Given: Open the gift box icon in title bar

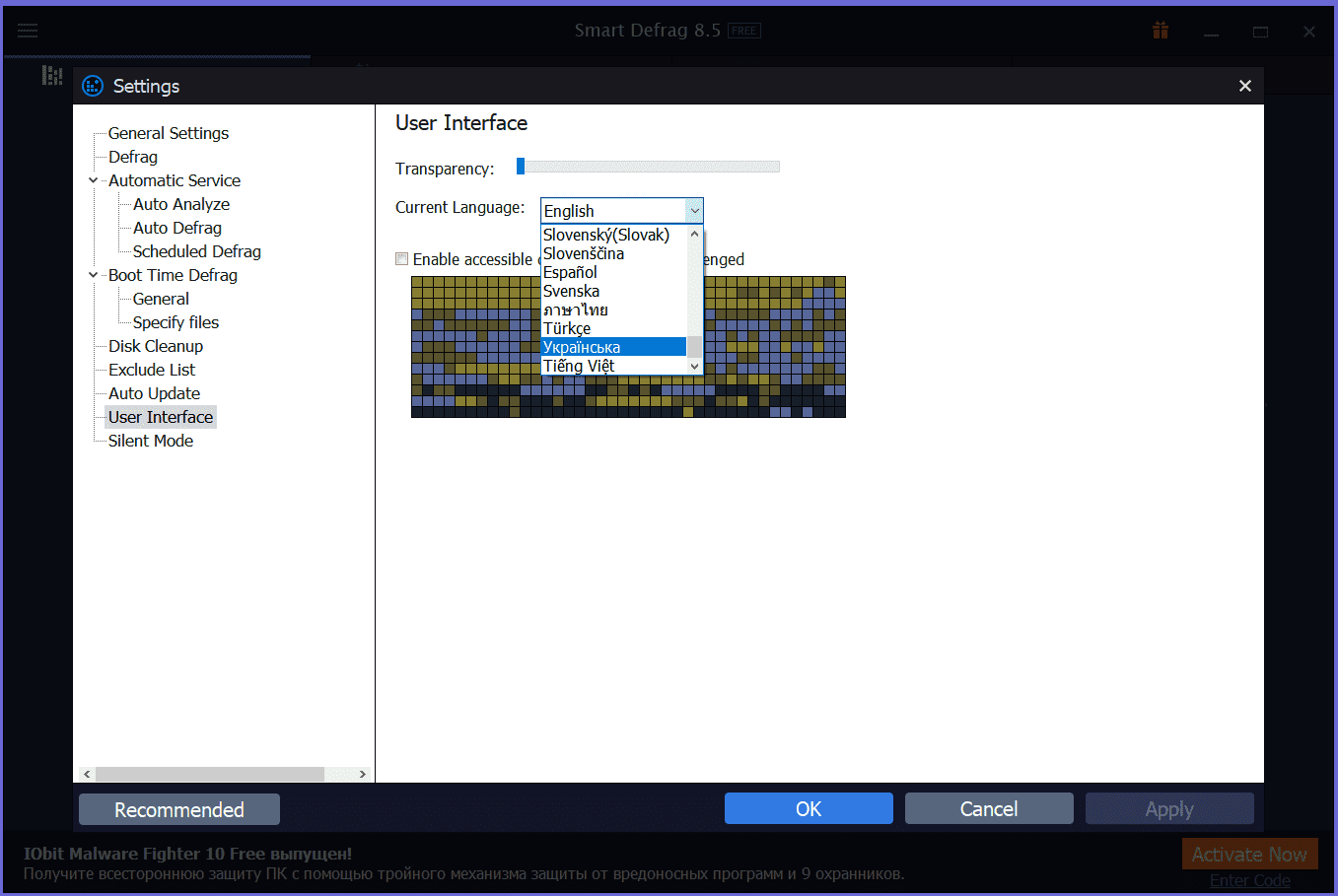Looking at the screenshot, I should (x=1161, y=31).
